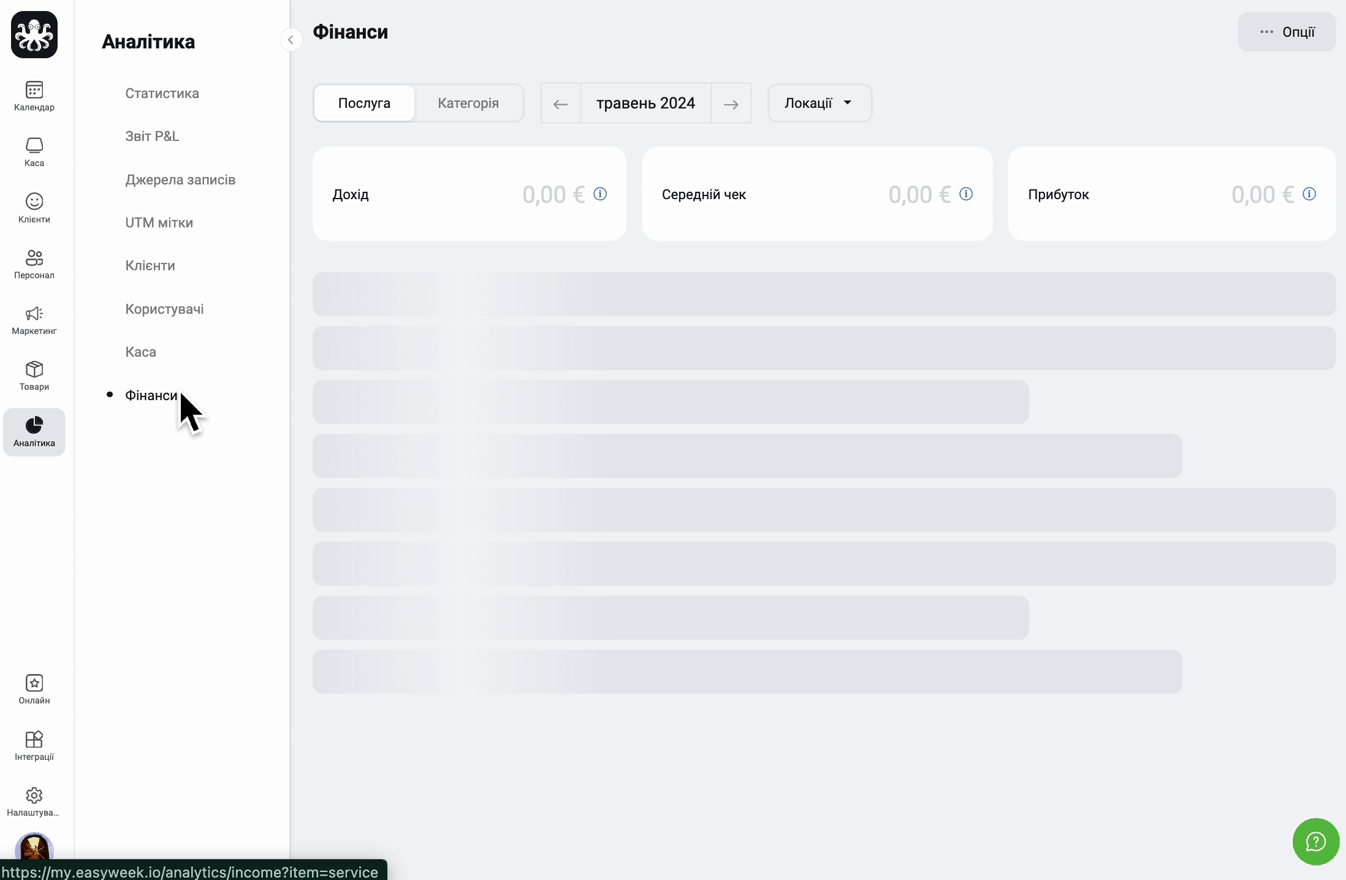Show info tooltip for Середній чек

point(966,194)
